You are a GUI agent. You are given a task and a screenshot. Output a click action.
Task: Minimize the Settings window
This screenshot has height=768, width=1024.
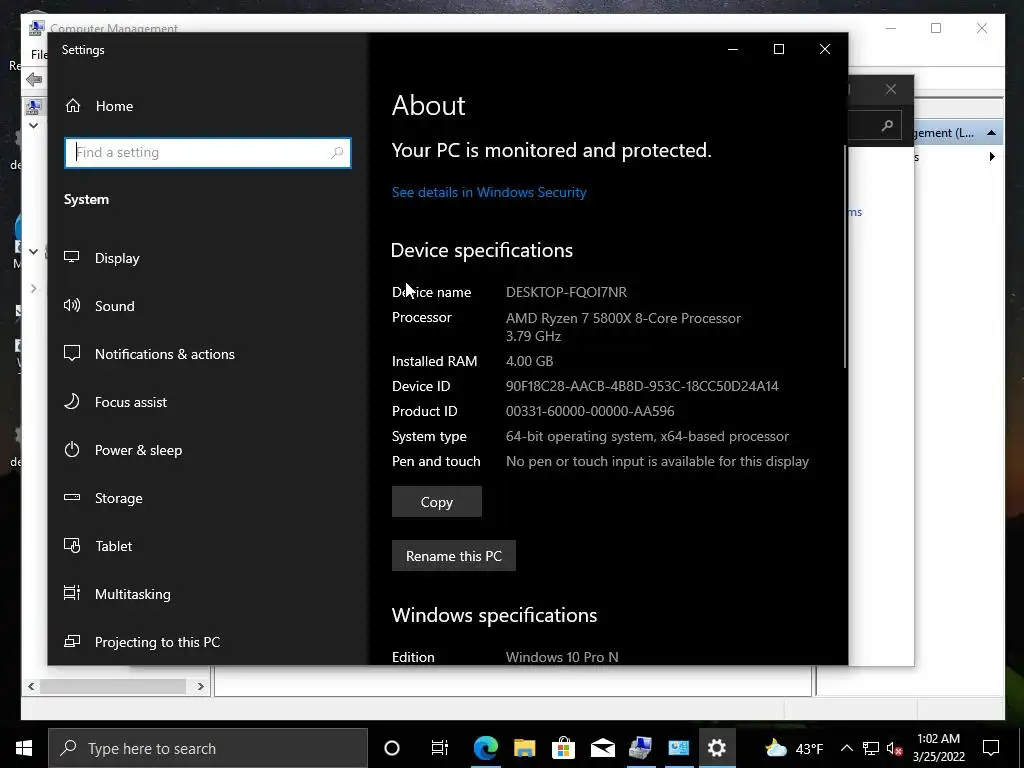coord(733,50)
